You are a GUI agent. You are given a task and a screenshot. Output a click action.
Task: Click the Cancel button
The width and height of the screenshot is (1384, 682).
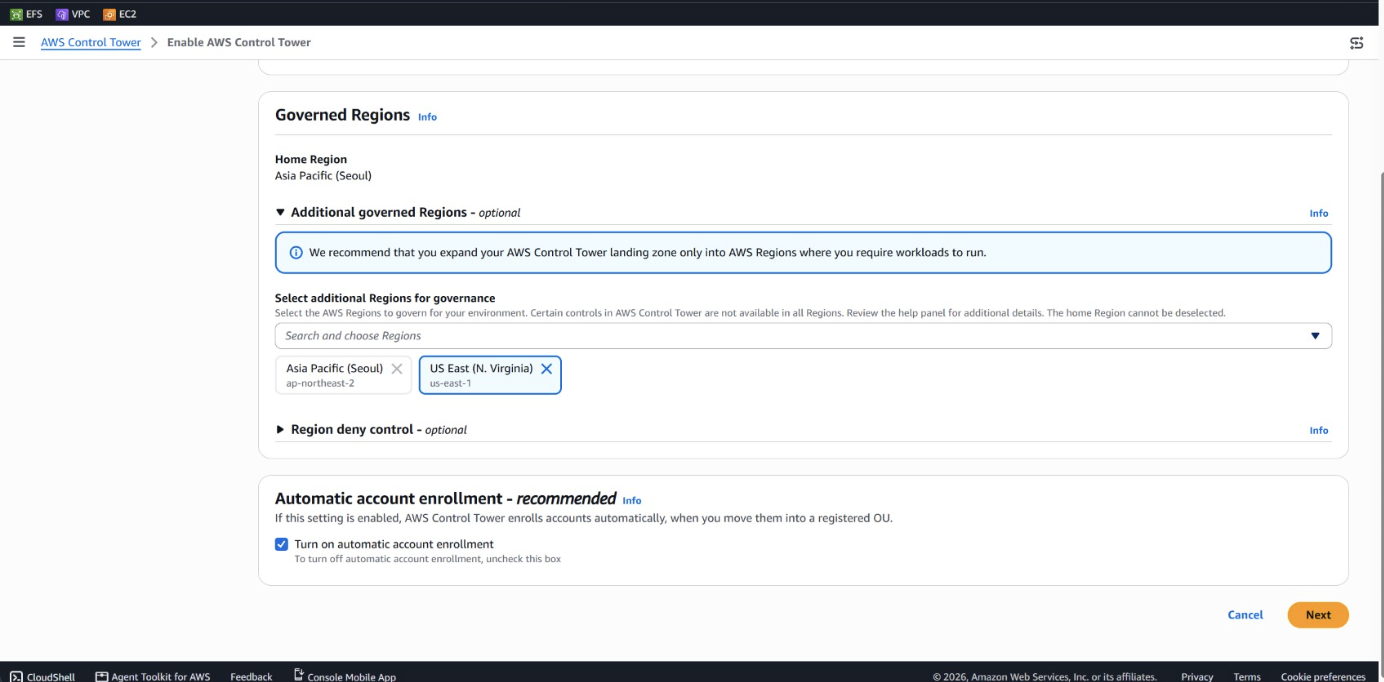click(1245, 615)
